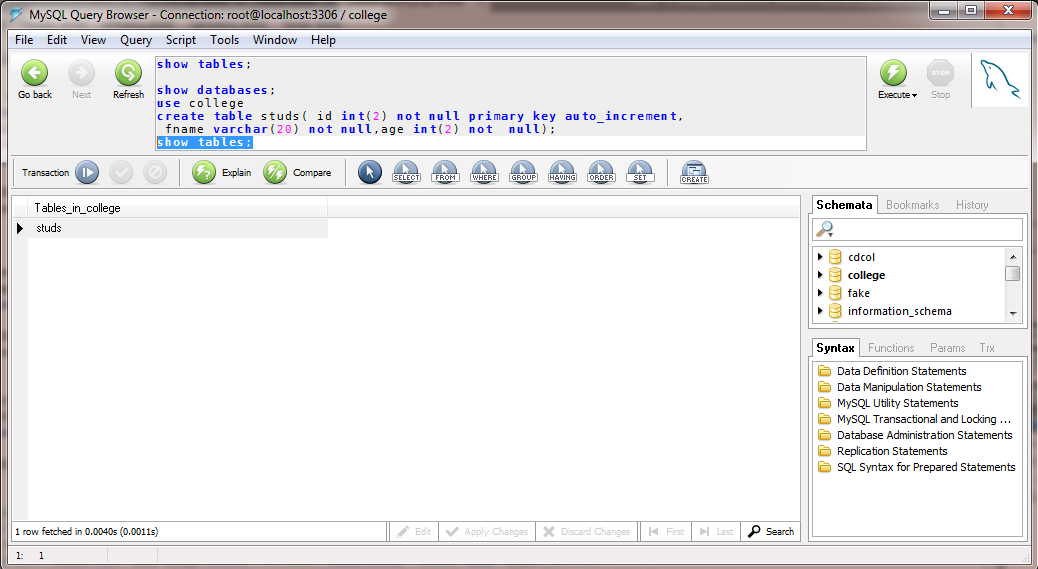Switch to the Bookmarks tab
1038x569 pixels.
click(x=912, y=205)
